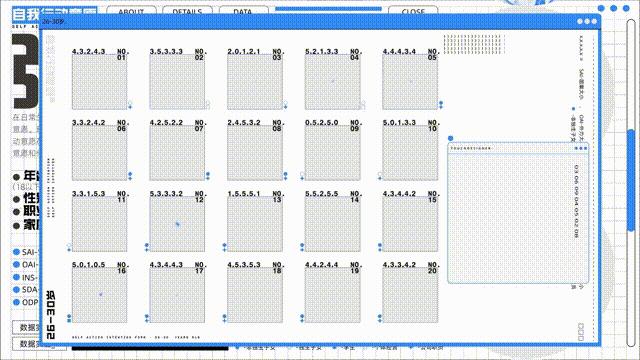
Task: Click blue dot marker beside tile NO. 17
Action: [x=147, y=317]
